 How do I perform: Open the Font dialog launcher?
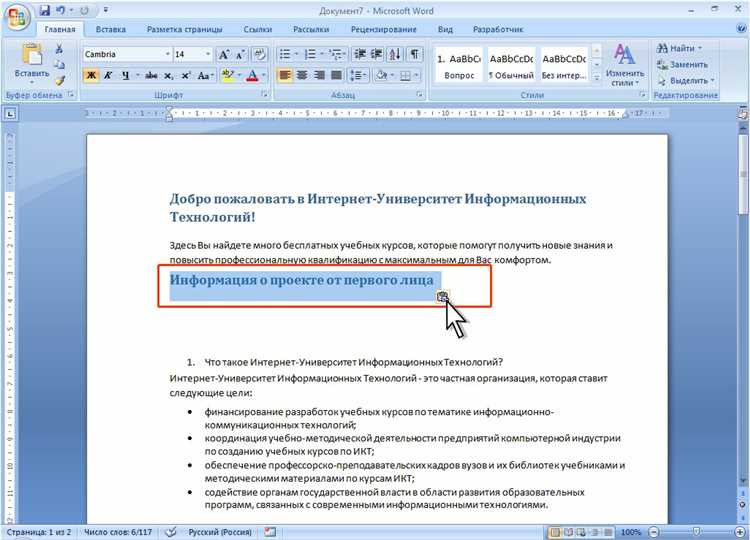(264, 95)
